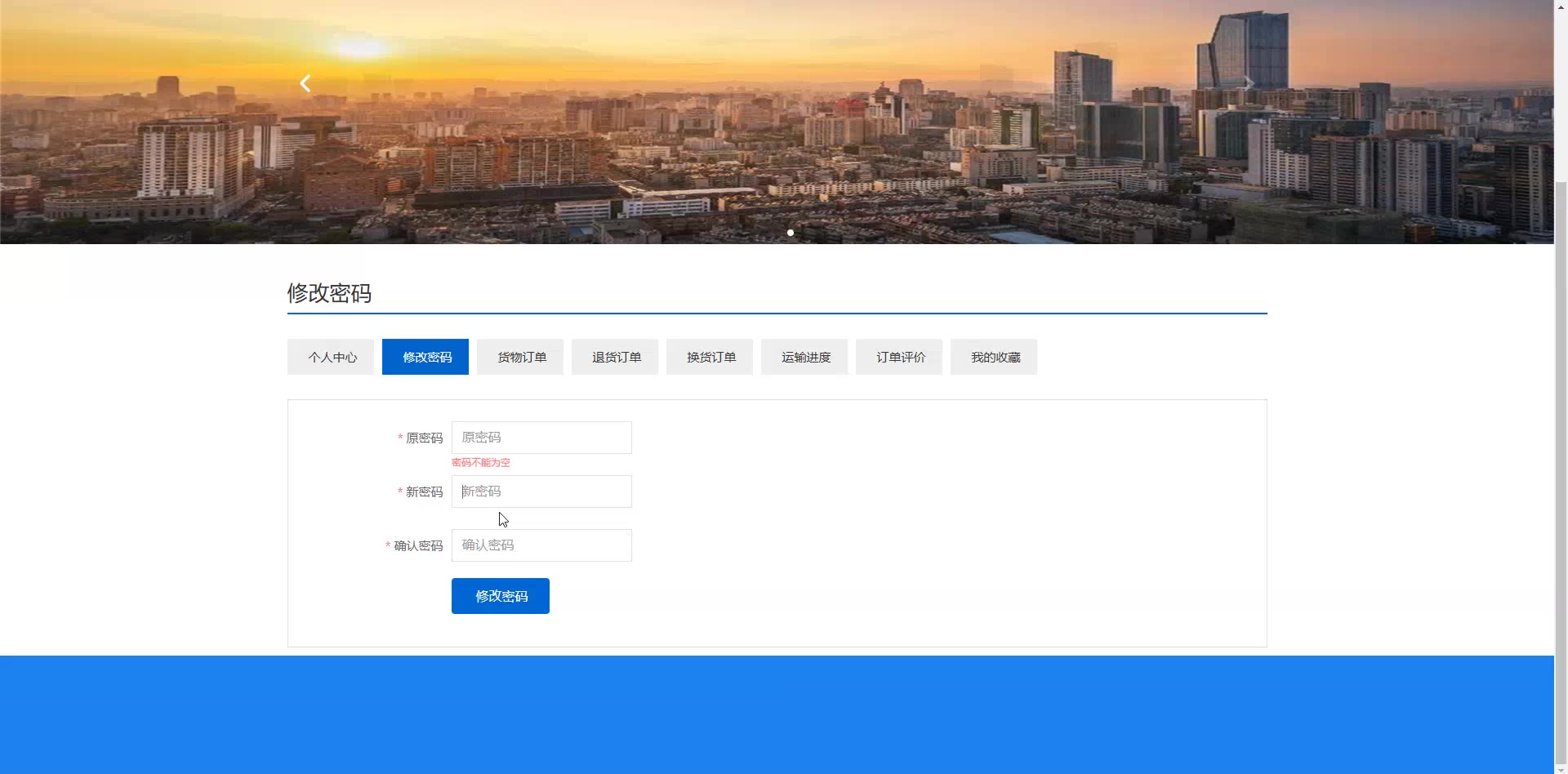The width and height of the screenshot is (1568, 774).
Task: Click the previous slide arrow on banner
Action: [x=305, y=83]
